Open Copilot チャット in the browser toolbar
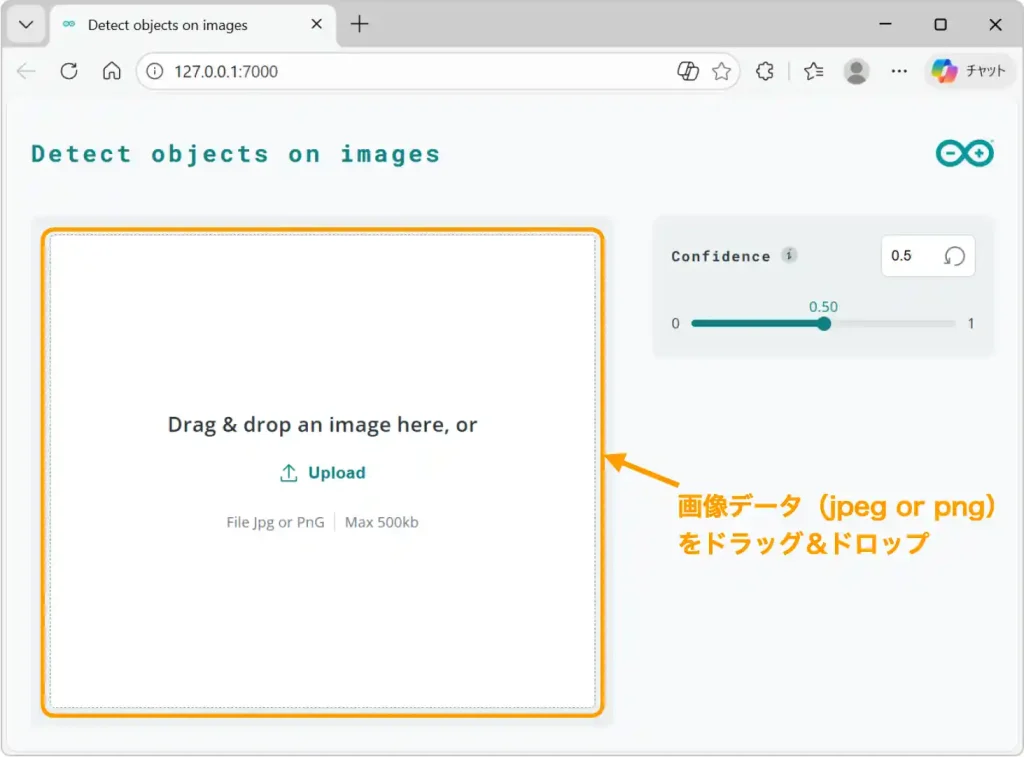1024x757 pixels. 968,71
